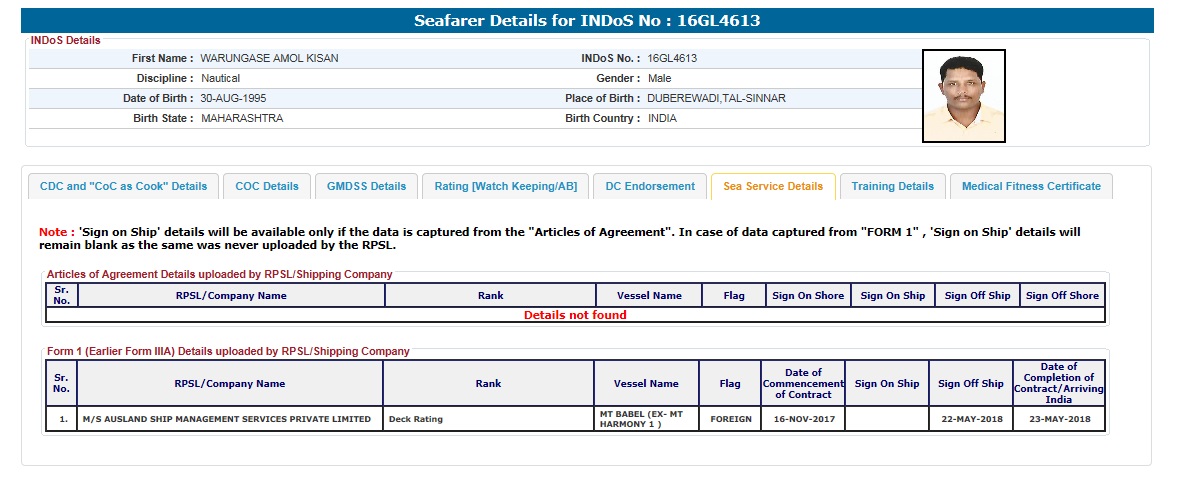1181x483 pixels.
Task: Open the Training Details tab
Action: pos(892,186)
